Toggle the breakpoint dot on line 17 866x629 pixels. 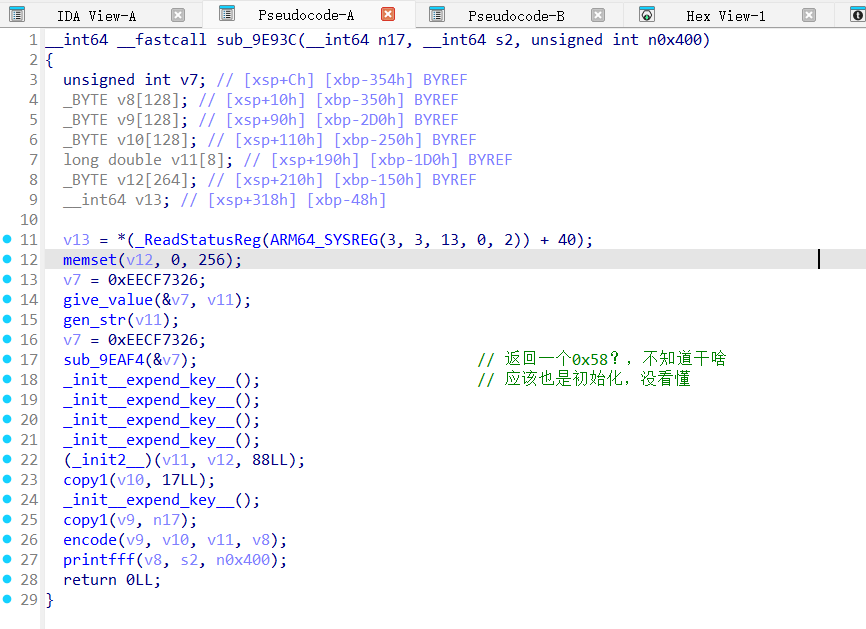coord(7,359)
